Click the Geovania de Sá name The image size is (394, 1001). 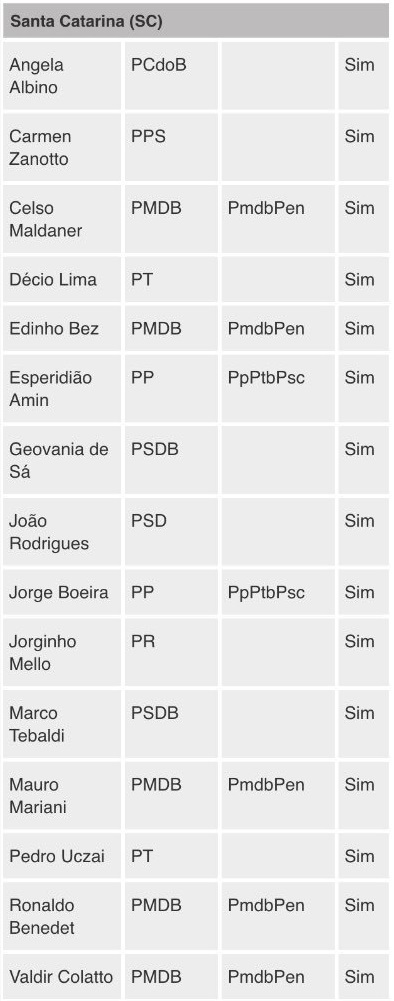click(x=59, y=460)
